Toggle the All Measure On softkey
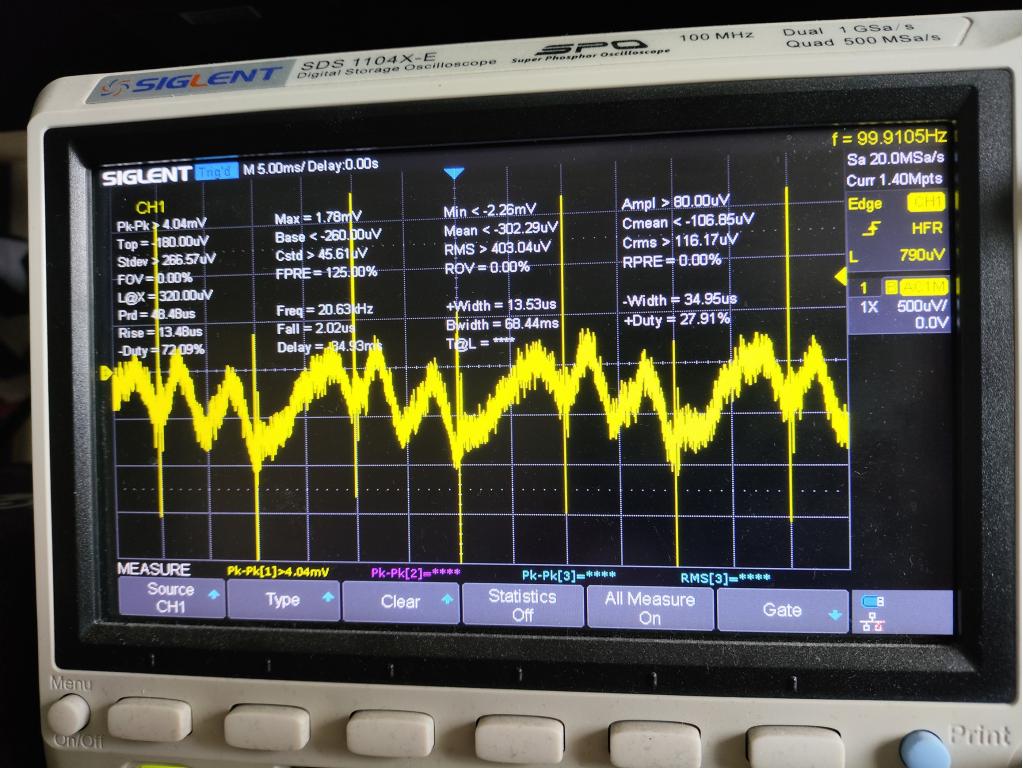Viewport: 1023px width, 768px height. (x=650, y=607)
